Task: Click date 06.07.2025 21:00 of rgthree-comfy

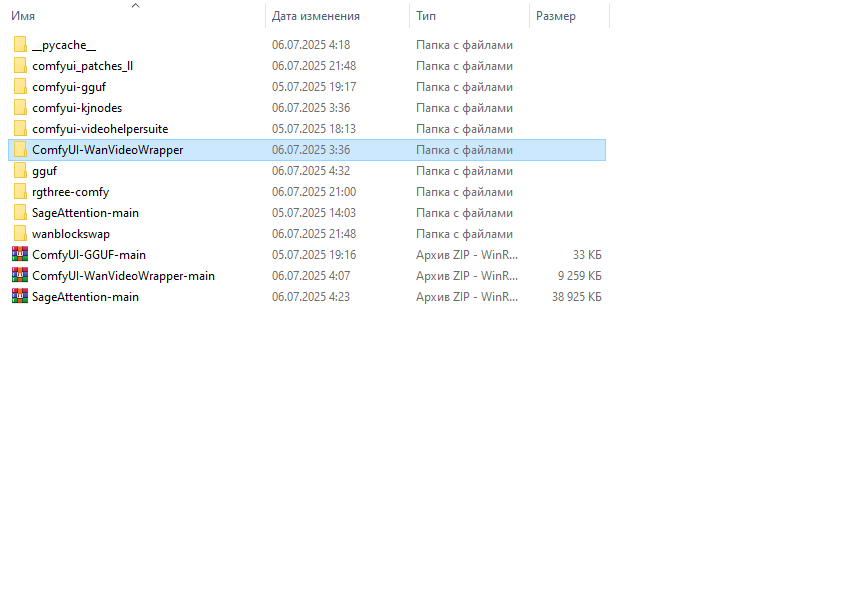Action: 314,192
